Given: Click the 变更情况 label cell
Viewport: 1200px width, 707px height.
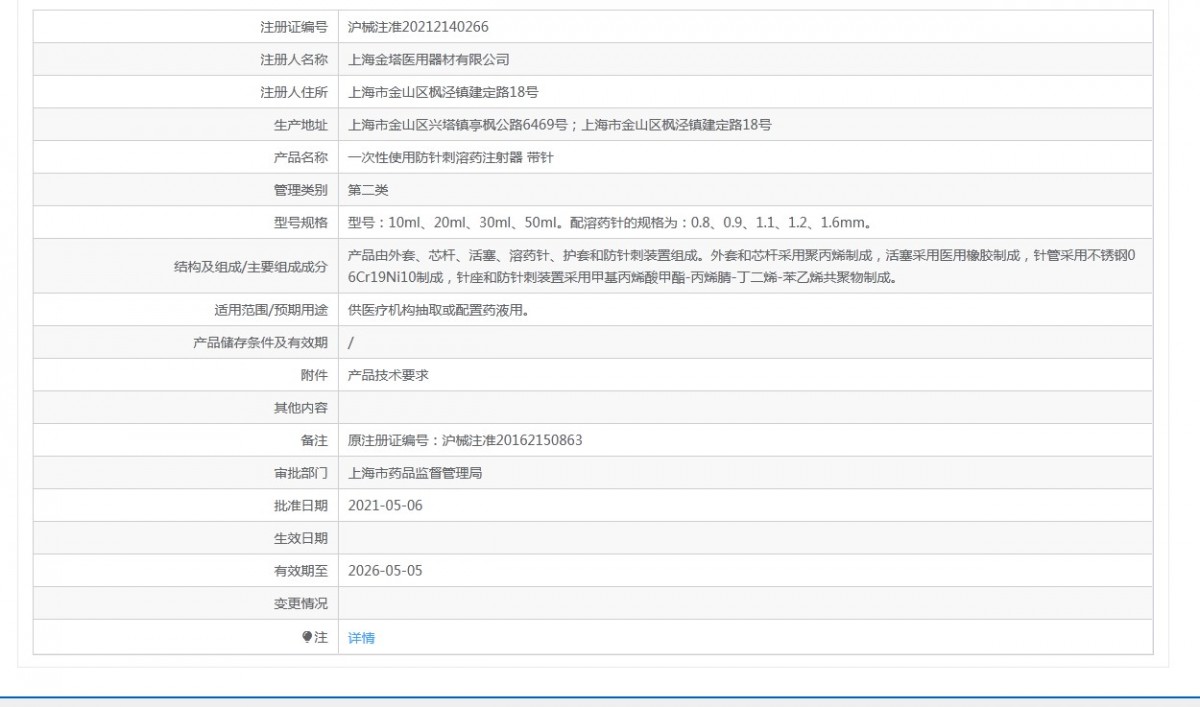Looking at the screenshot, I should (x=186, y=603).
